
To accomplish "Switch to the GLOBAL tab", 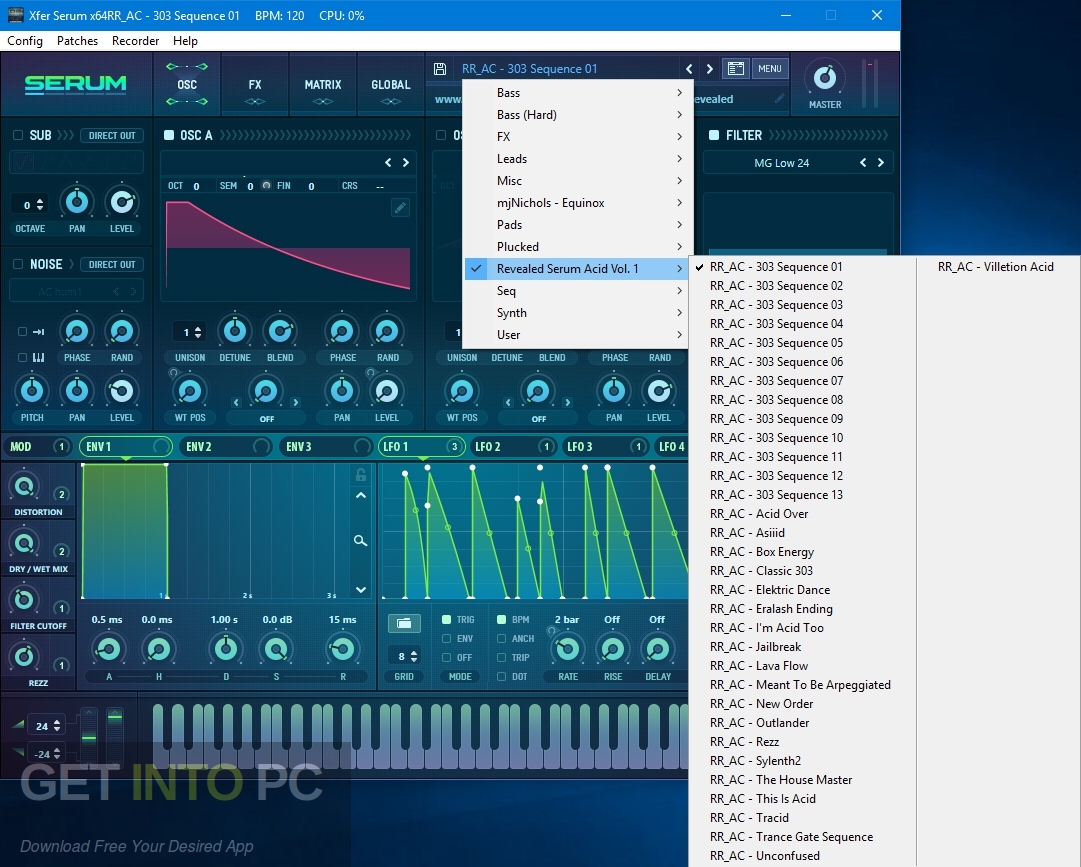I will (391, 85).
